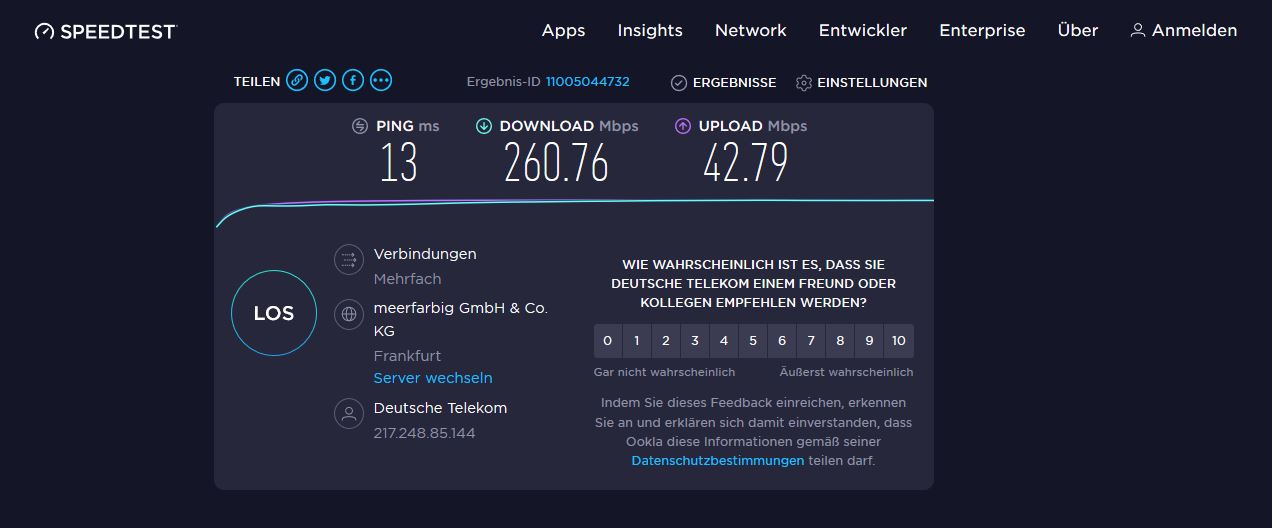
Task: Share the result on Twitter
Action: [325, 81]
